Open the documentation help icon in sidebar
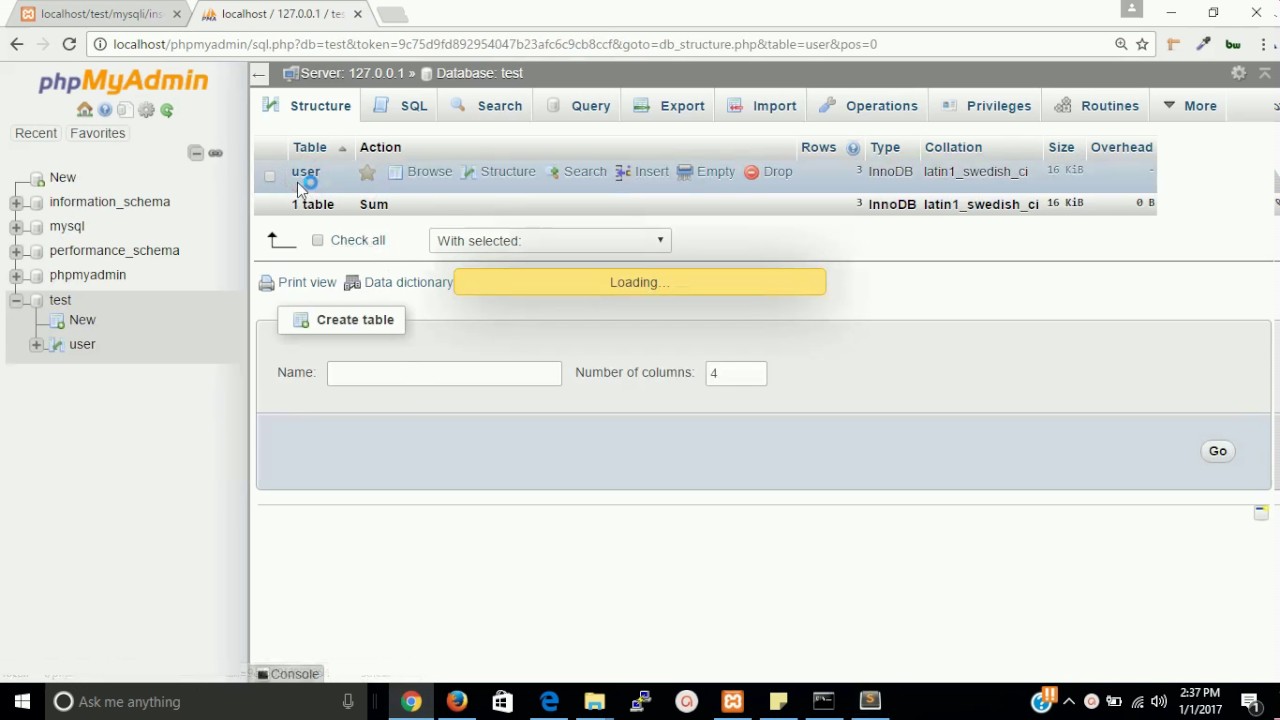Image resolution: width=1280 pixels, height=720 pixels. coord(105,110)
